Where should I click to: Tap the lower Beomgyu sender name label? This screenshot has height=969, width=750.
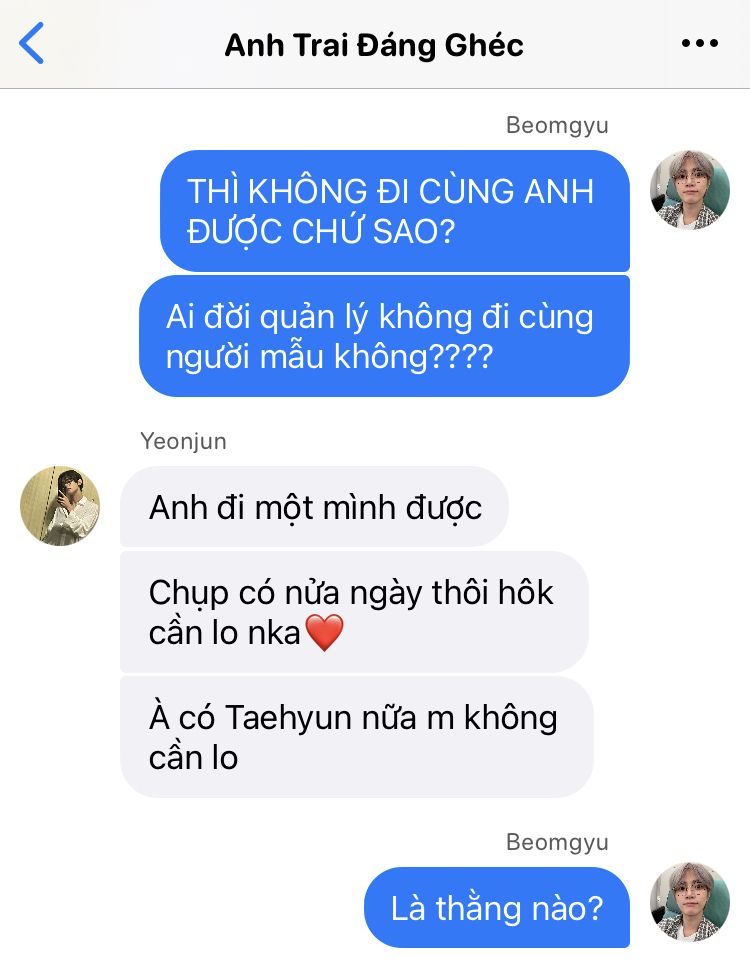pyautogui.click(x=557, y=842)
